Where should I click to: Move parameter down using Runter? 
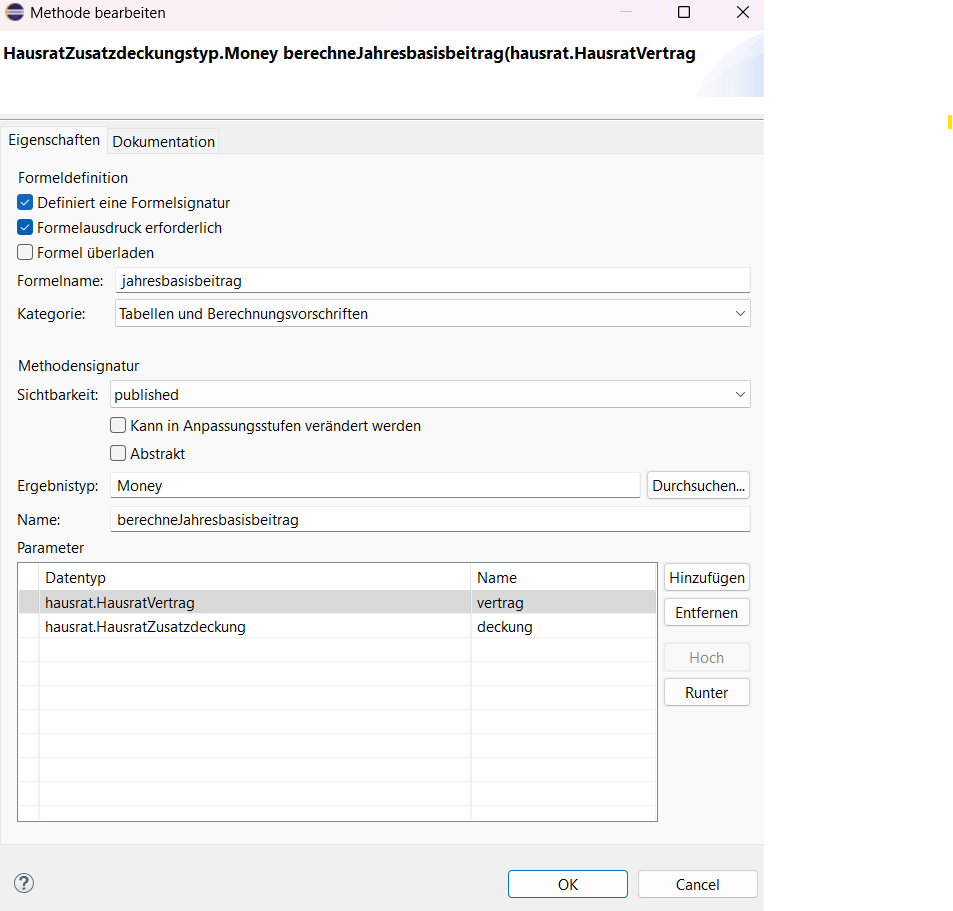(x=706, y=692)
